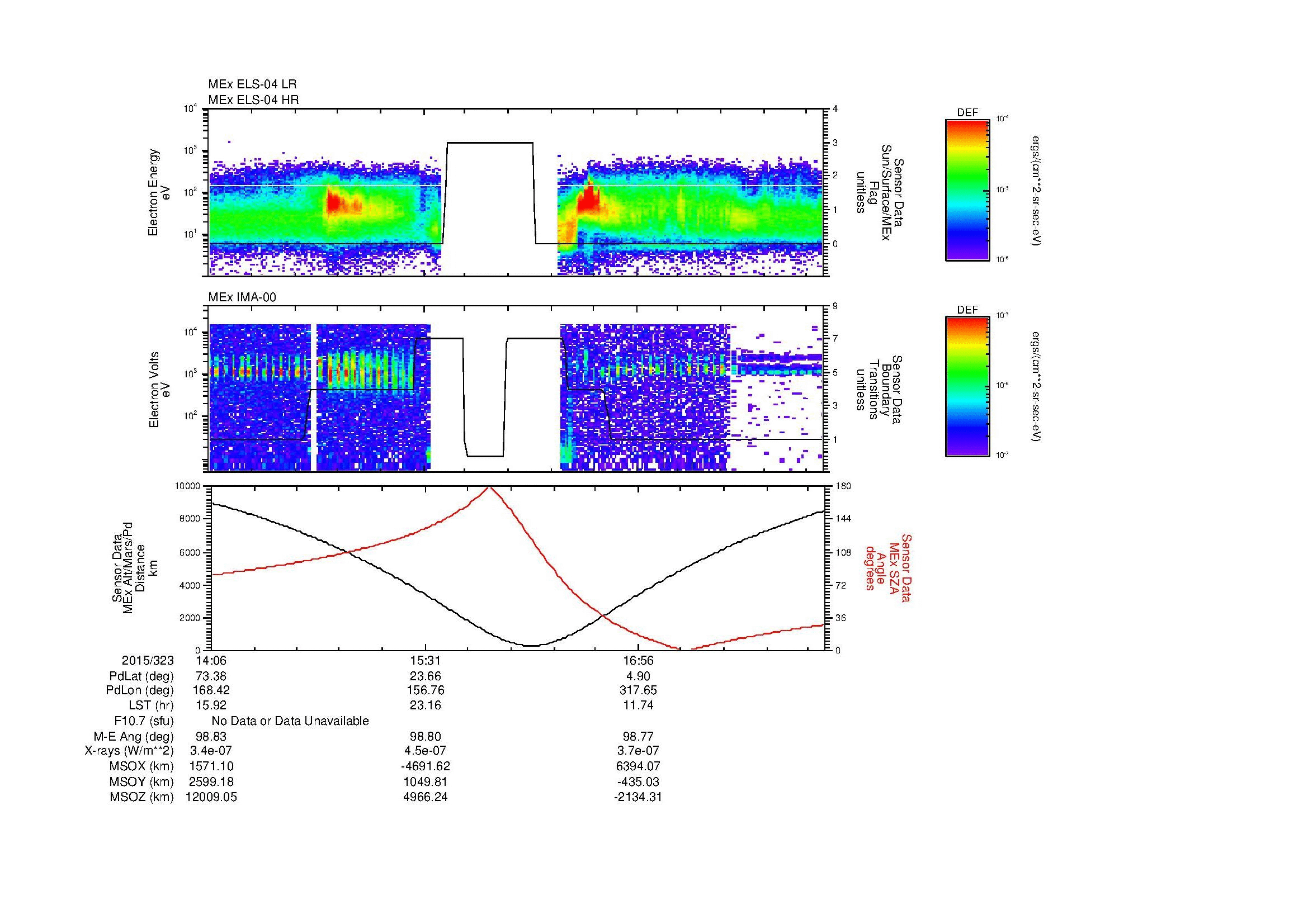Click the M-E Ang value '98.77'

click(x=638, y=737)
